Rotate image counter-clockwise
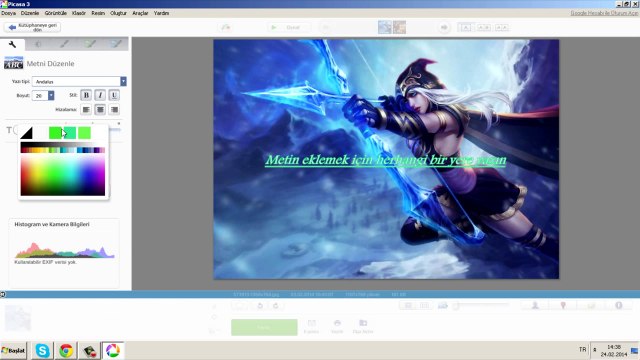 [260, 306]
